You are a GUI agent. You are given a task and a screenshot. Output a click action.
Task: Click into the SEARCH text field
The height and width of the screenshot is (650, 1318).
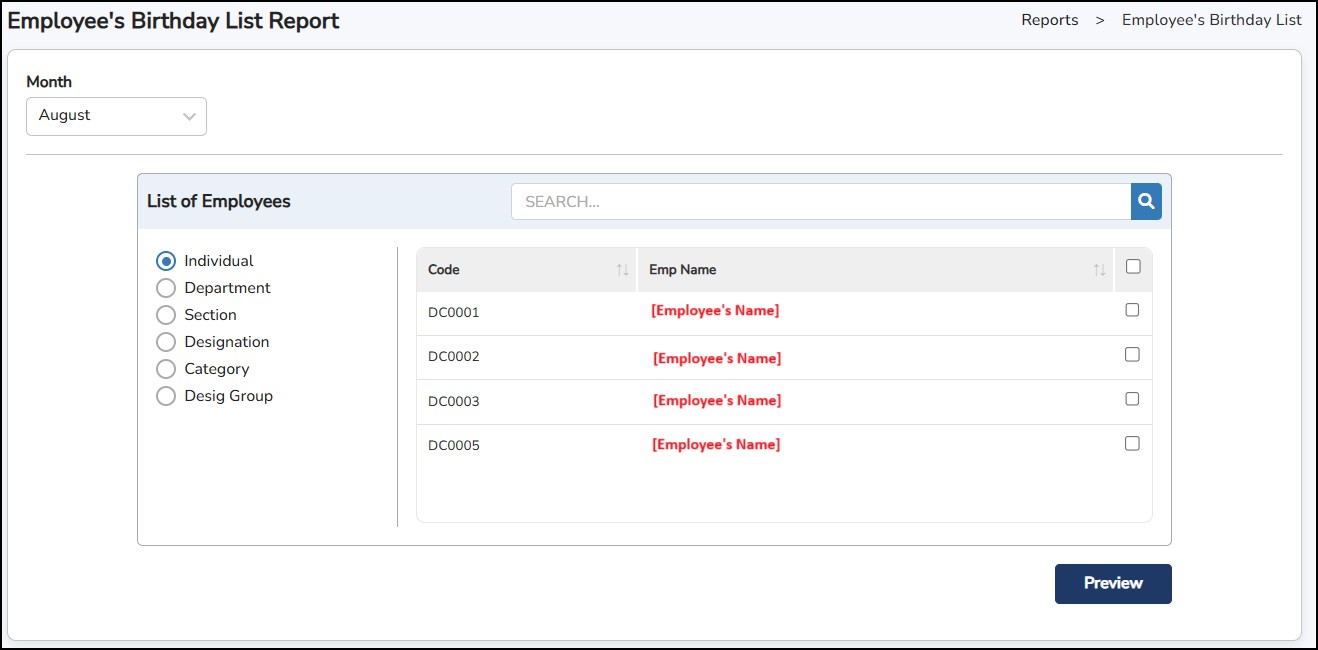pyautogui.click(x=820, y=201)
